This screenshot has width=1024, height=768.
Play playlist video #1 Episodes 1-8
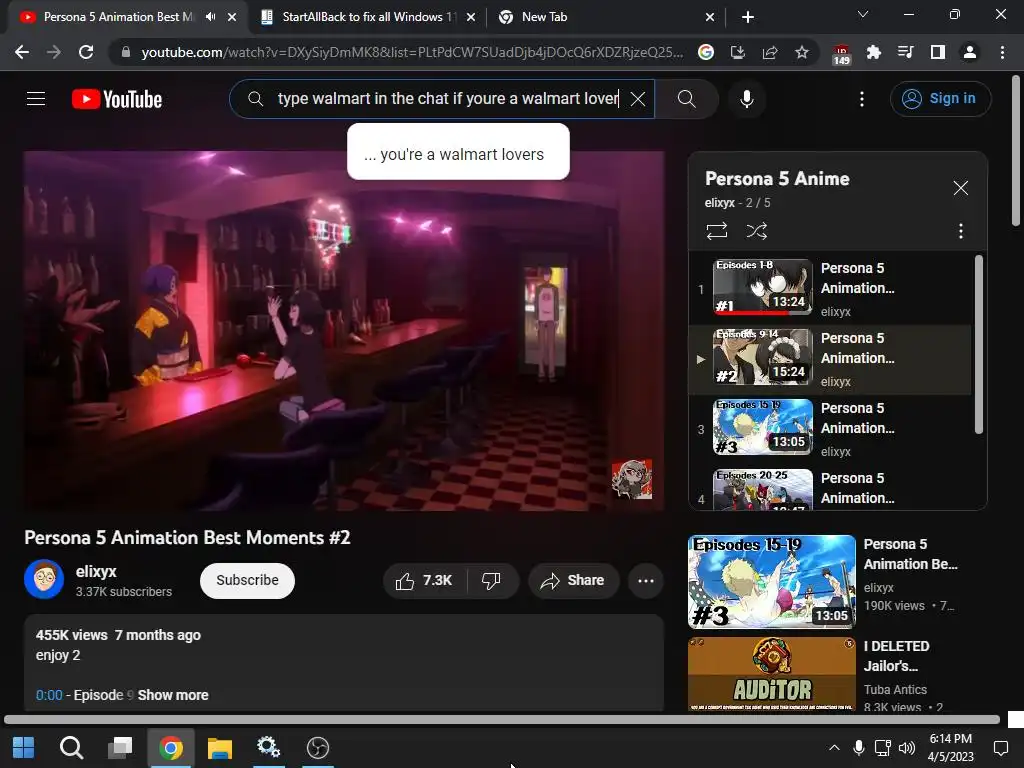click(829, 289)
